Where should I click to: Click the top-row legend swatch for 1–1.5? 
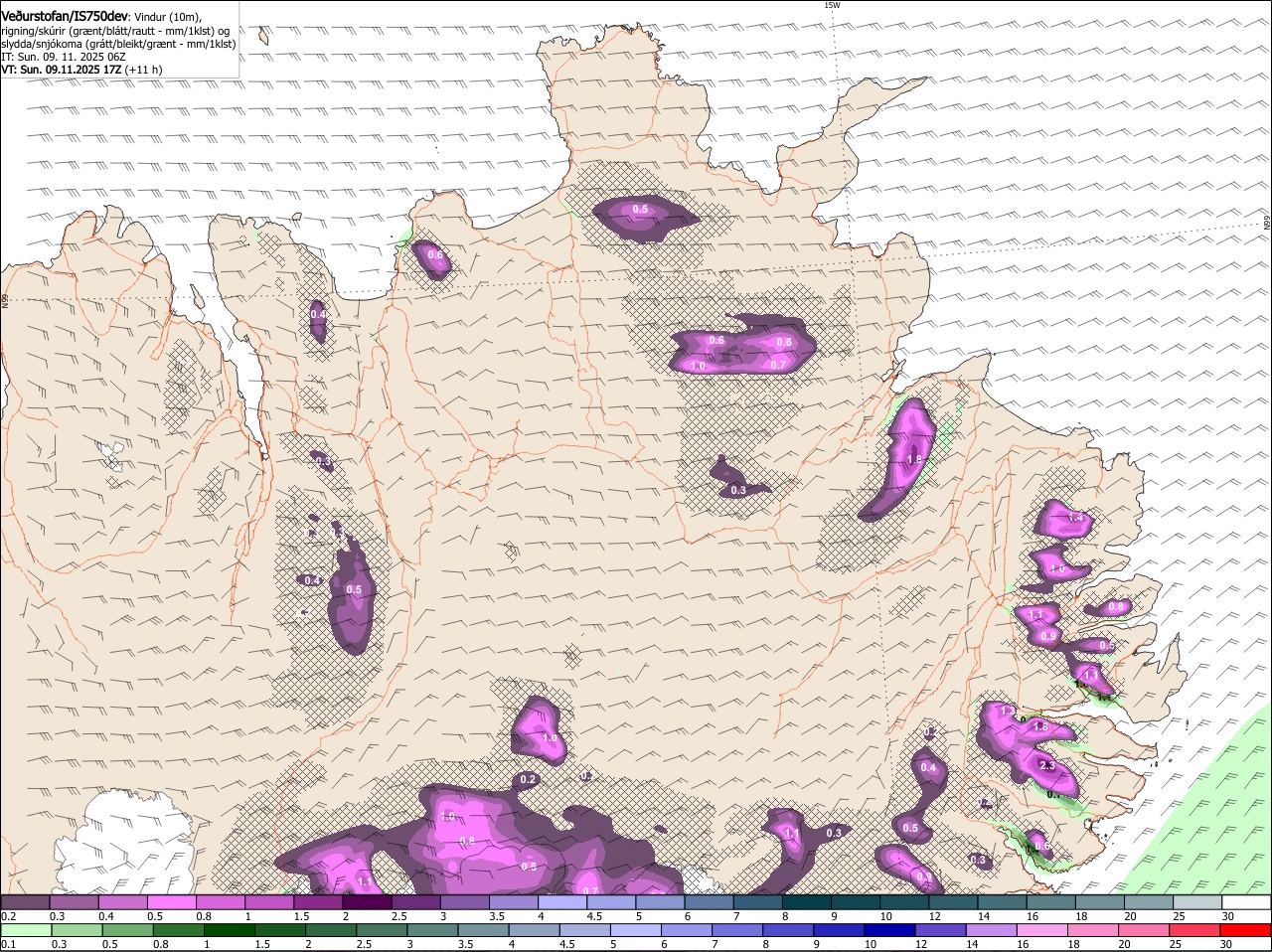269,902
